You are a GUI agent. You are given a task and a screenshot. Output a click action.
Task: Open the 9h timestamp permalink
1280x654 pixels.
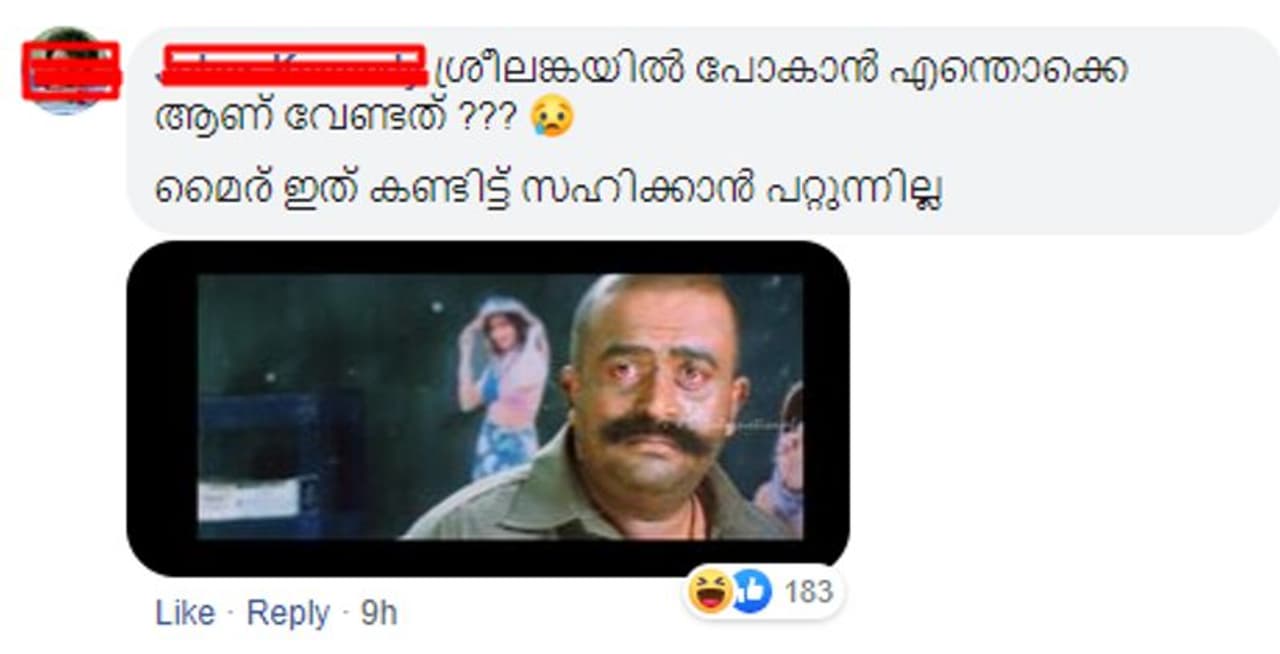(378, 613)
